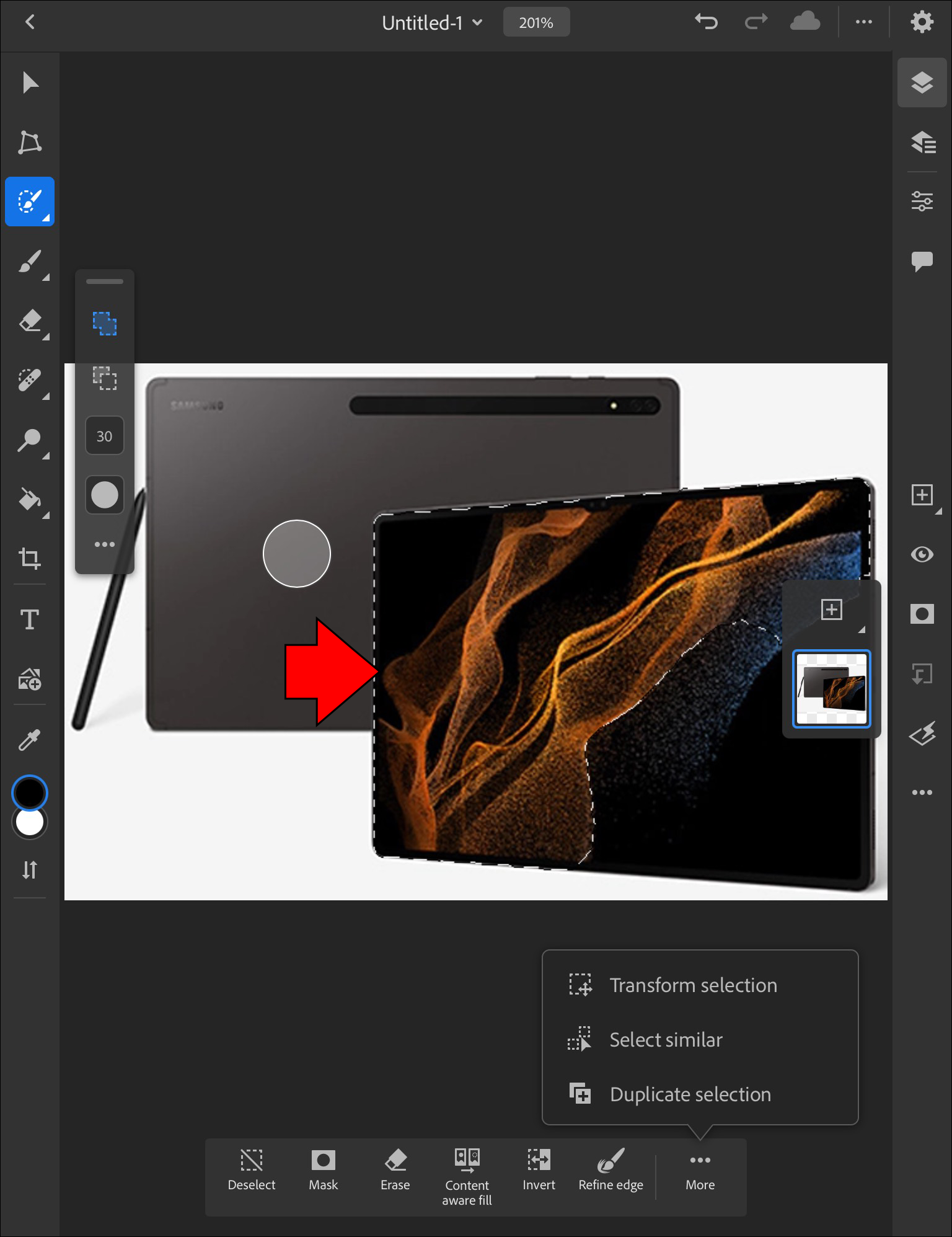The image size is (952, 1237).
Task: Add a layer mask from right panel
Action: 922,614
